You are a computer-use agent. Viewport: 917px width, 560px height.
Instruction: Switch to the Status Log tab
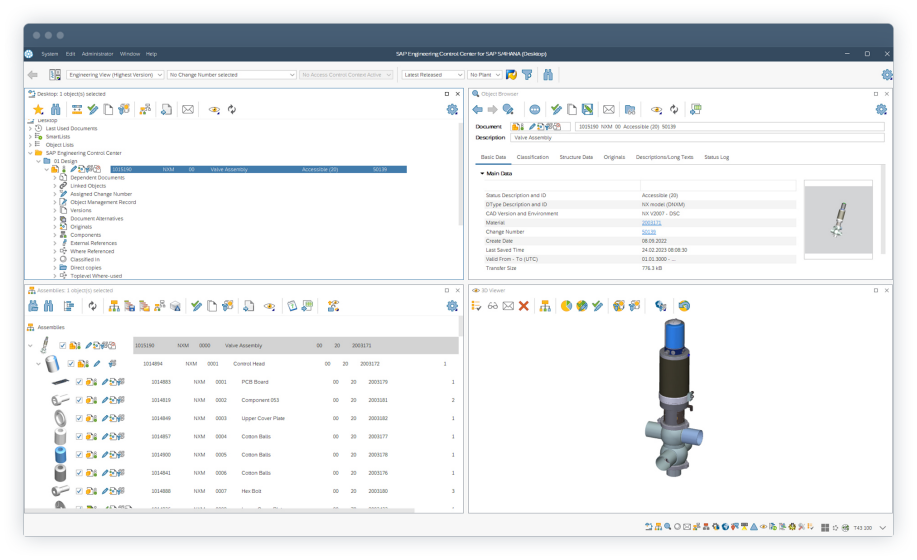716,157
